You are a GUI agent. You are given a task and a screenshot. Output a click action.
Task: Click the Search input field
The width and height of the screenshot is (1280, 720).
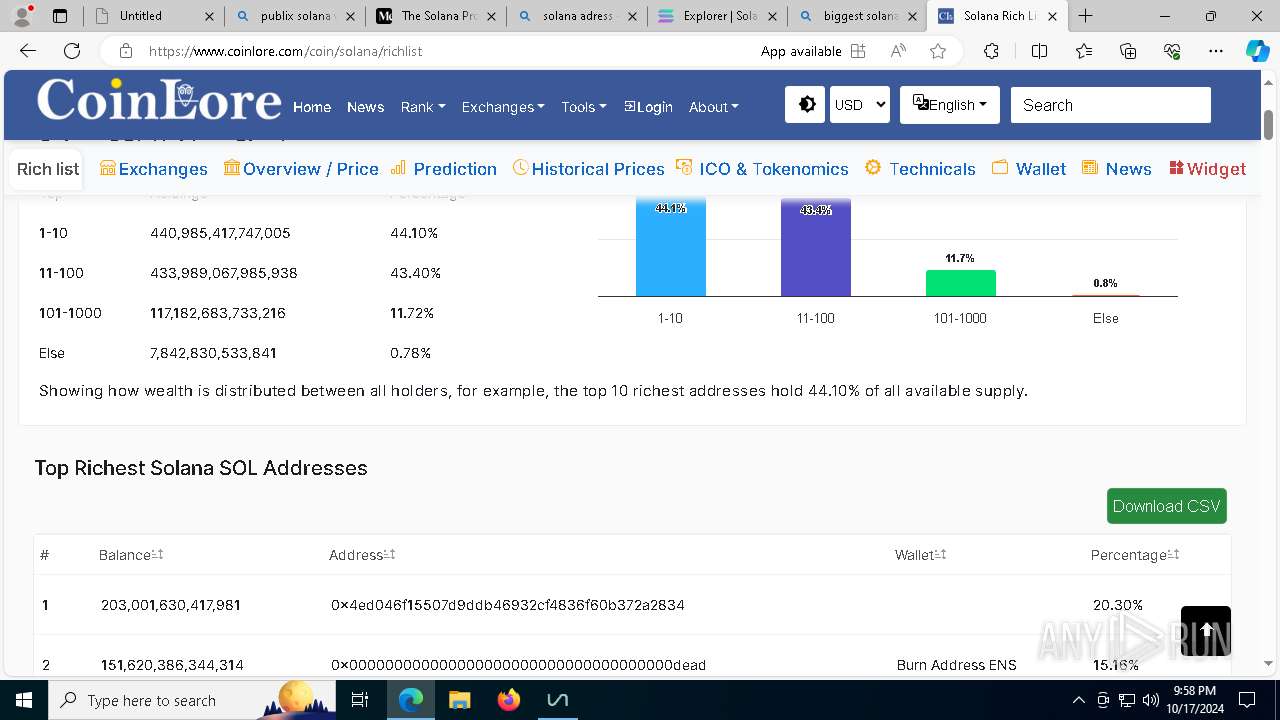(x=1110, y=105)
